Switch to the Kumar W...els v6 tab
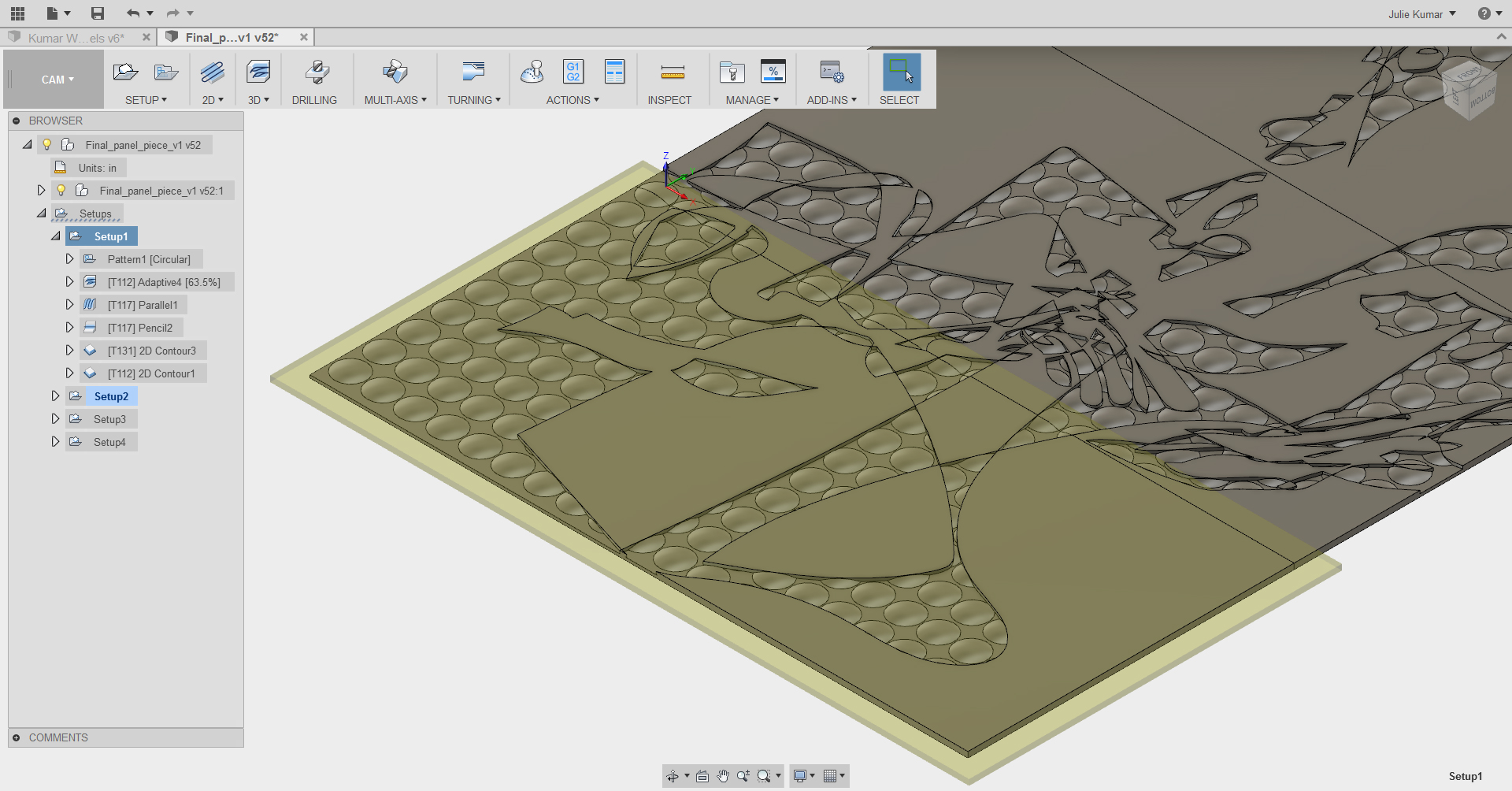Image resolution: width=1512 pixels, height=791 pixels. click(x=76, y=38)
